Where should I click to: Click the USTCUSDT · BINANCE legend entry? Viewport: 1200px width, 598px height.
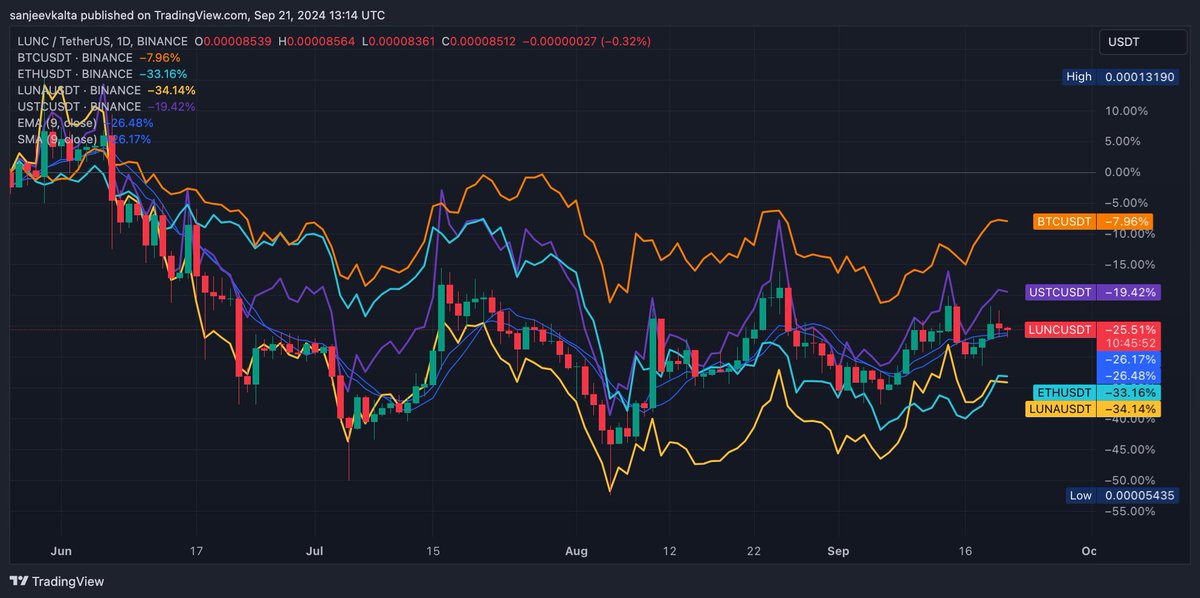click(x=106, y=106)
